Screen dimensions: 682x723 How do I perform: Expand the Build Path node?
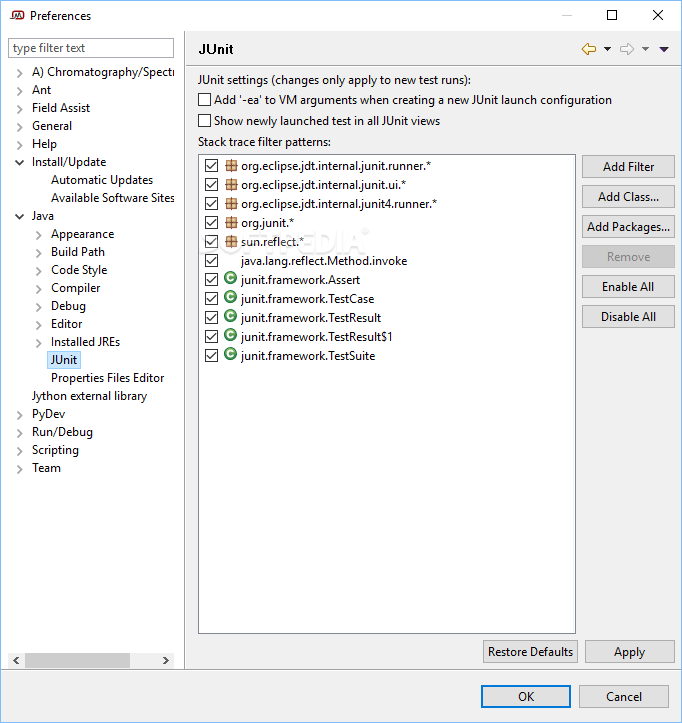tap(39, 253)
